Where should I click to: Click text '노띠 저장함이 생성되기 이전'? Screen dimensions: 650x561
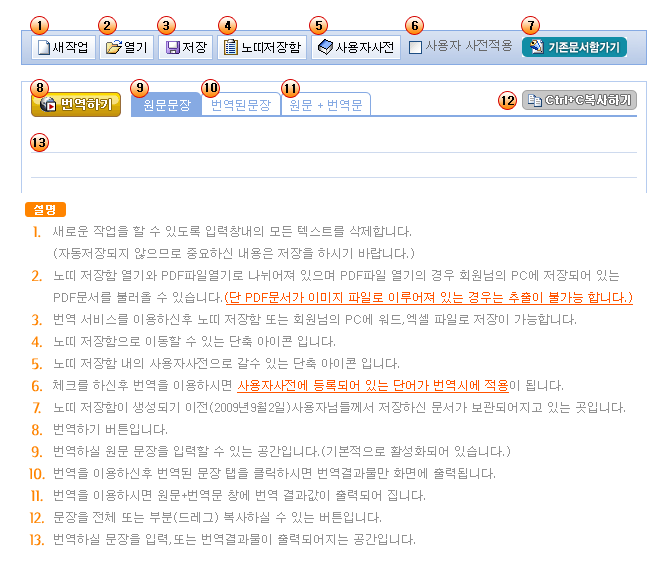point(131,407)
